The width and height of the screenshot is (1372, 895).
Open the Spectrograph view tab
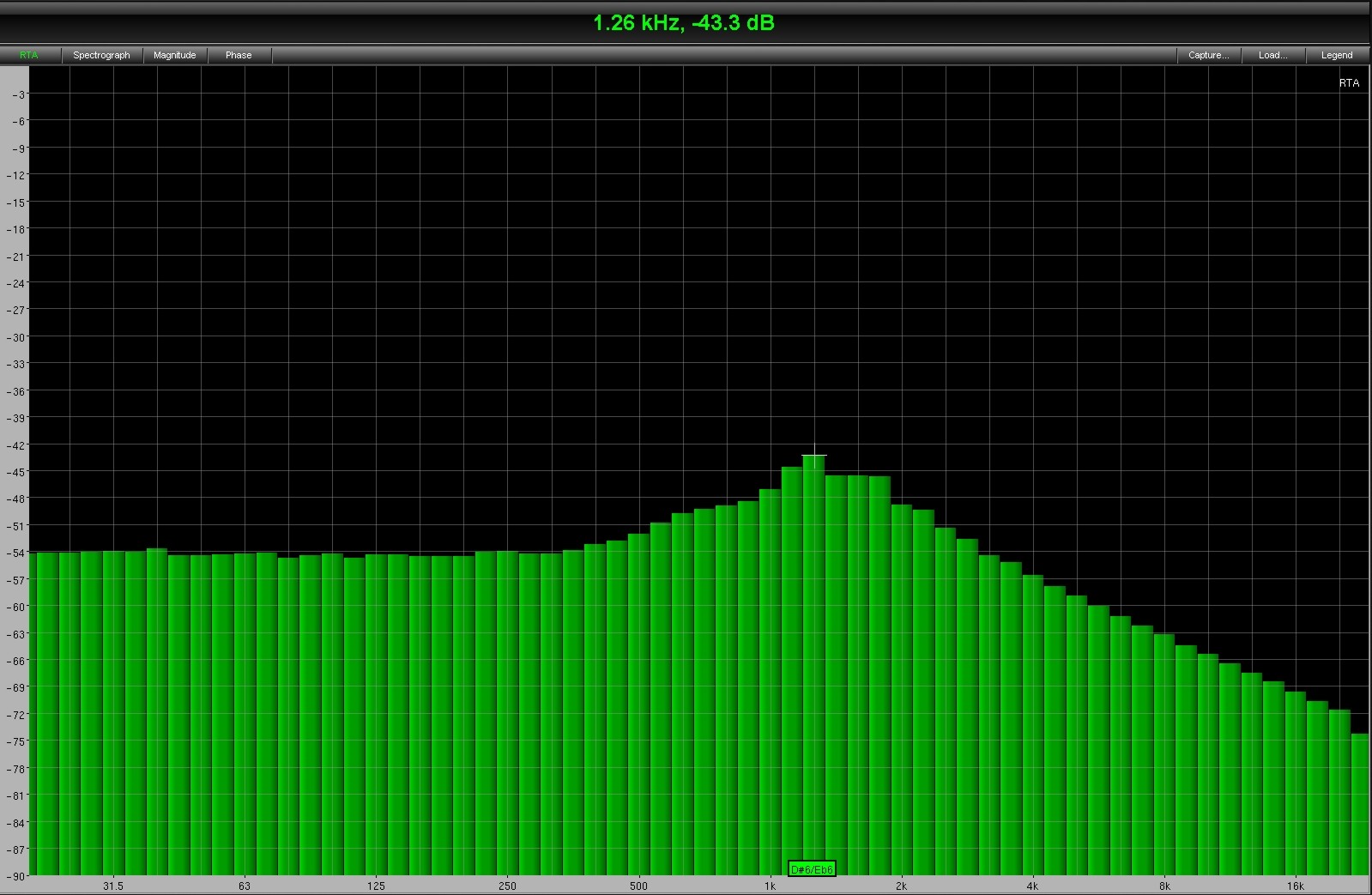101,55
